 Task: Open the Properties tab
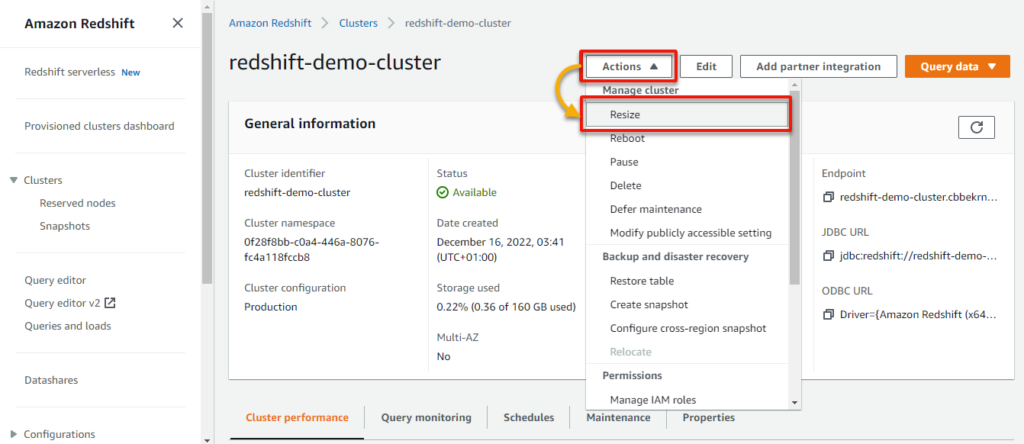(x=709, y=418)
